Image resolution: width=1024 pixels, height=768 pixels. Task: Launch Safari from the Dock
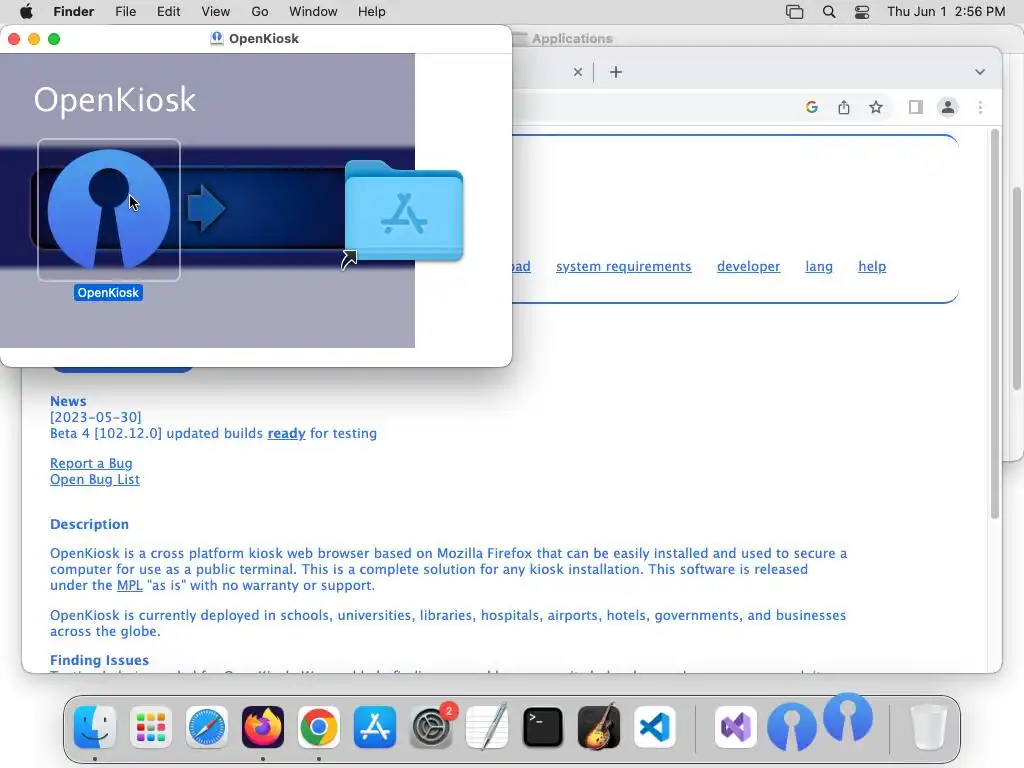[x=207, y=727]
